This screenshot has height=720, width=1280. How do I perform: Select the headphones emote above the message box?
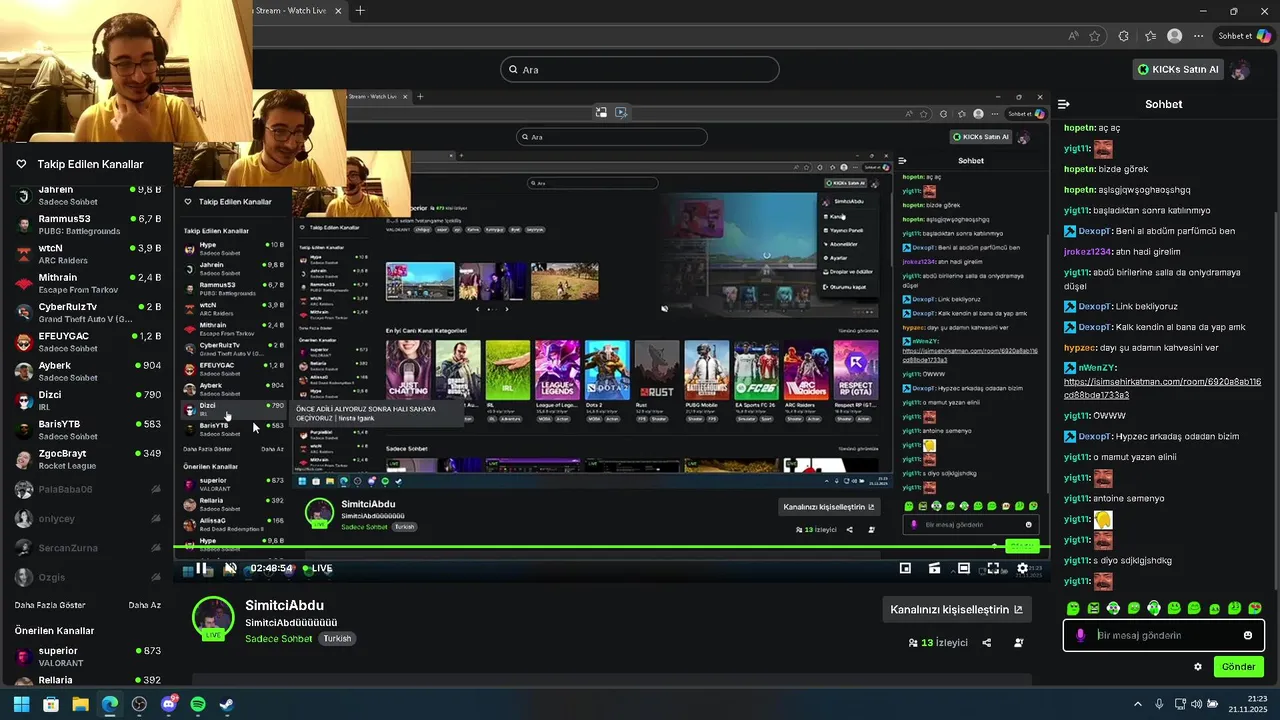(x=1154, y=608)
